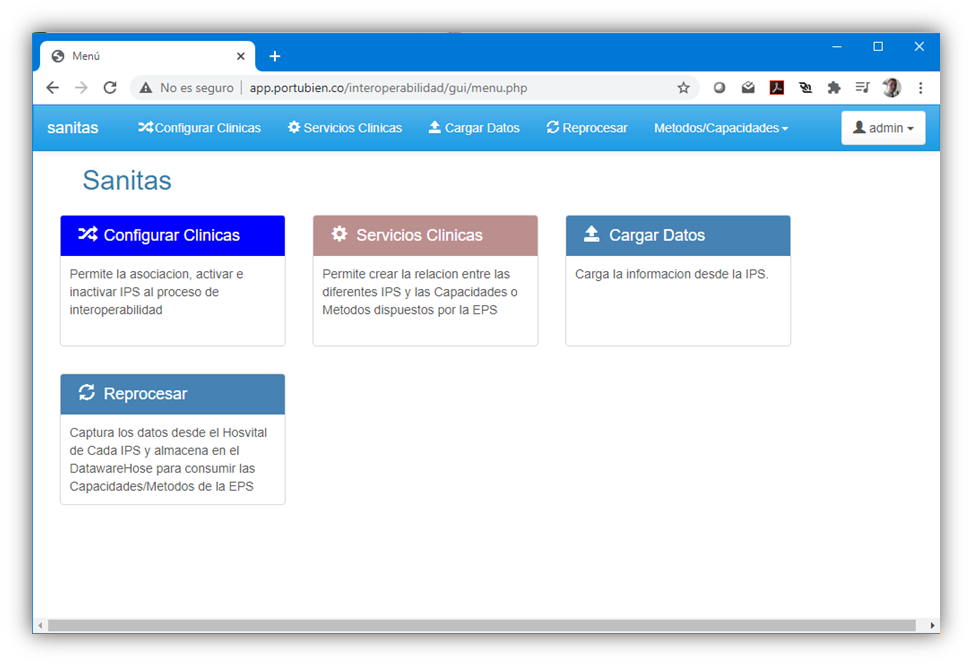Open the admin user dropdown
The width and height of the screenshot is (972, 666).
tap(883, 128)
